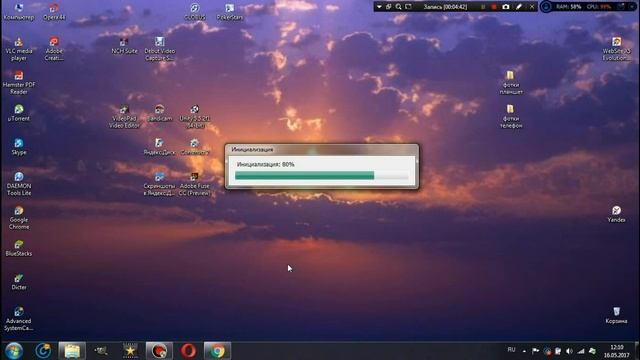640x360 pixels.
Task: Open the NCH Suite shortcut
Action: tap(124, 46)
